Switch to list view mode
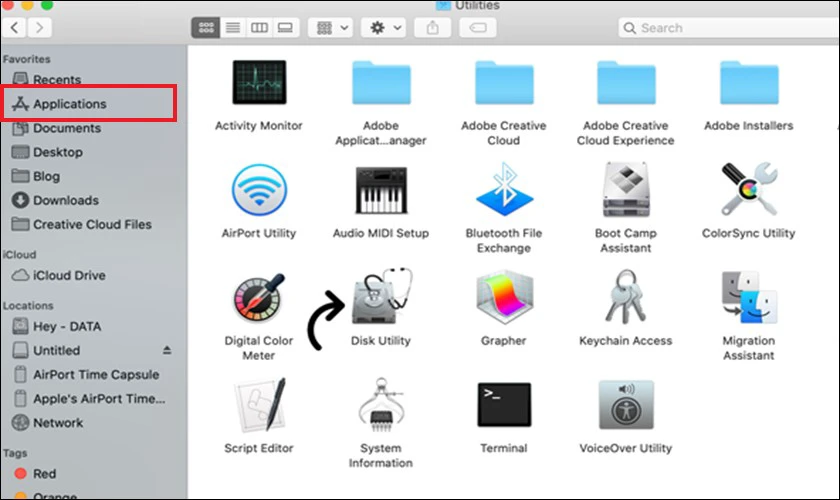840x500 pixels. [x=233, y=28]
